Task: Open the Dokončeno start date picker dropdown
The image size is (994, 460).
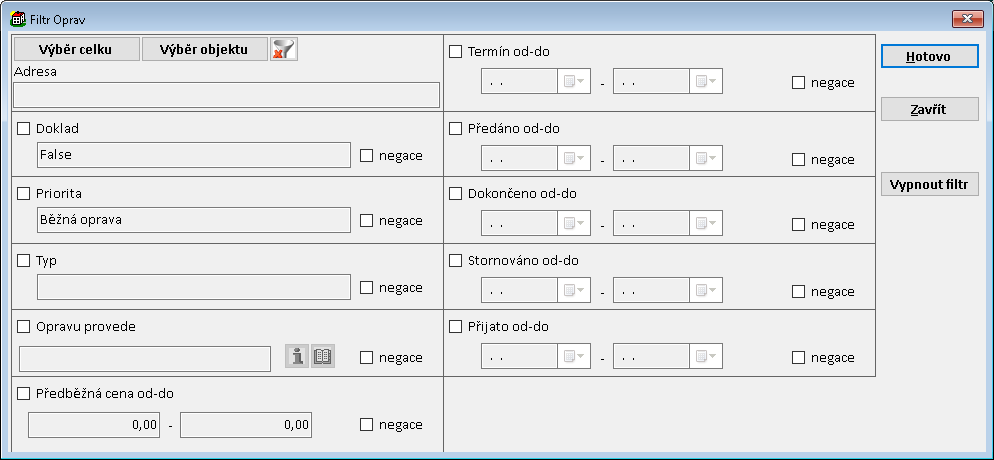Action: click(x=574, y=224)
